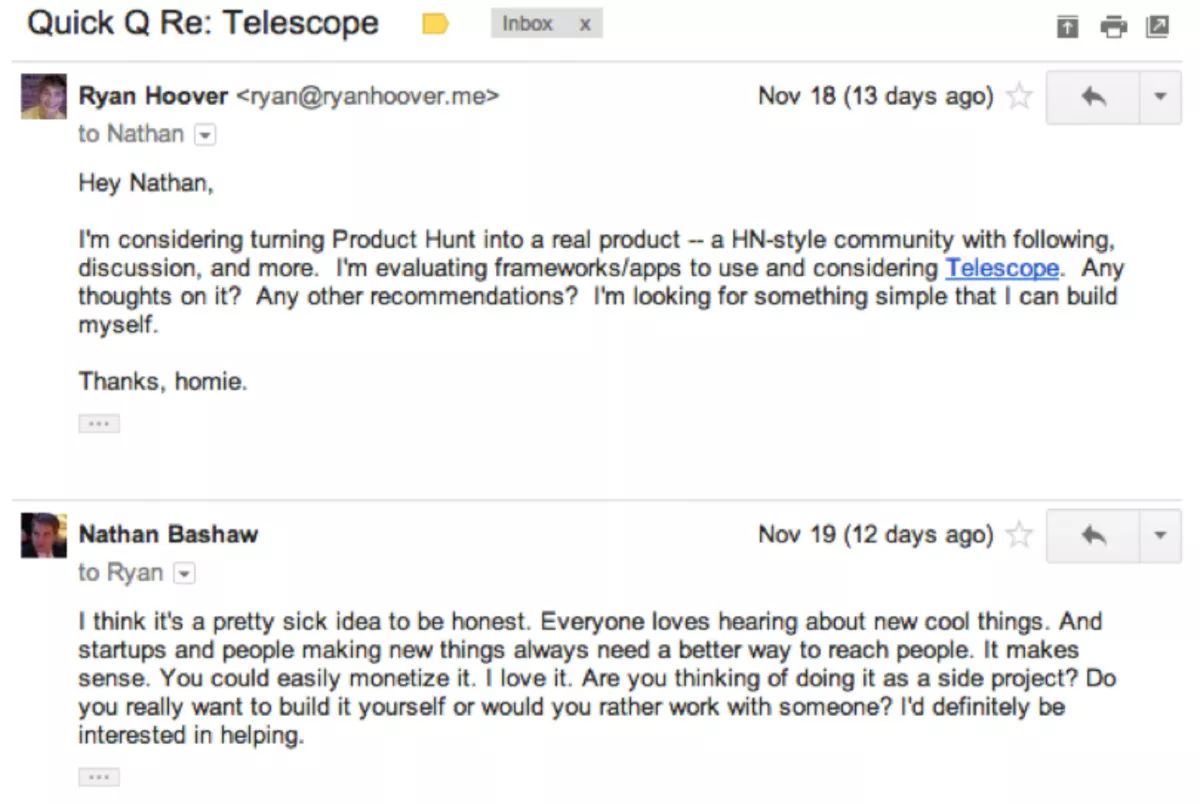Show trimmed content in Ryan's email
The height and width of the screenshot is (804, 1200).
point(99,424)
